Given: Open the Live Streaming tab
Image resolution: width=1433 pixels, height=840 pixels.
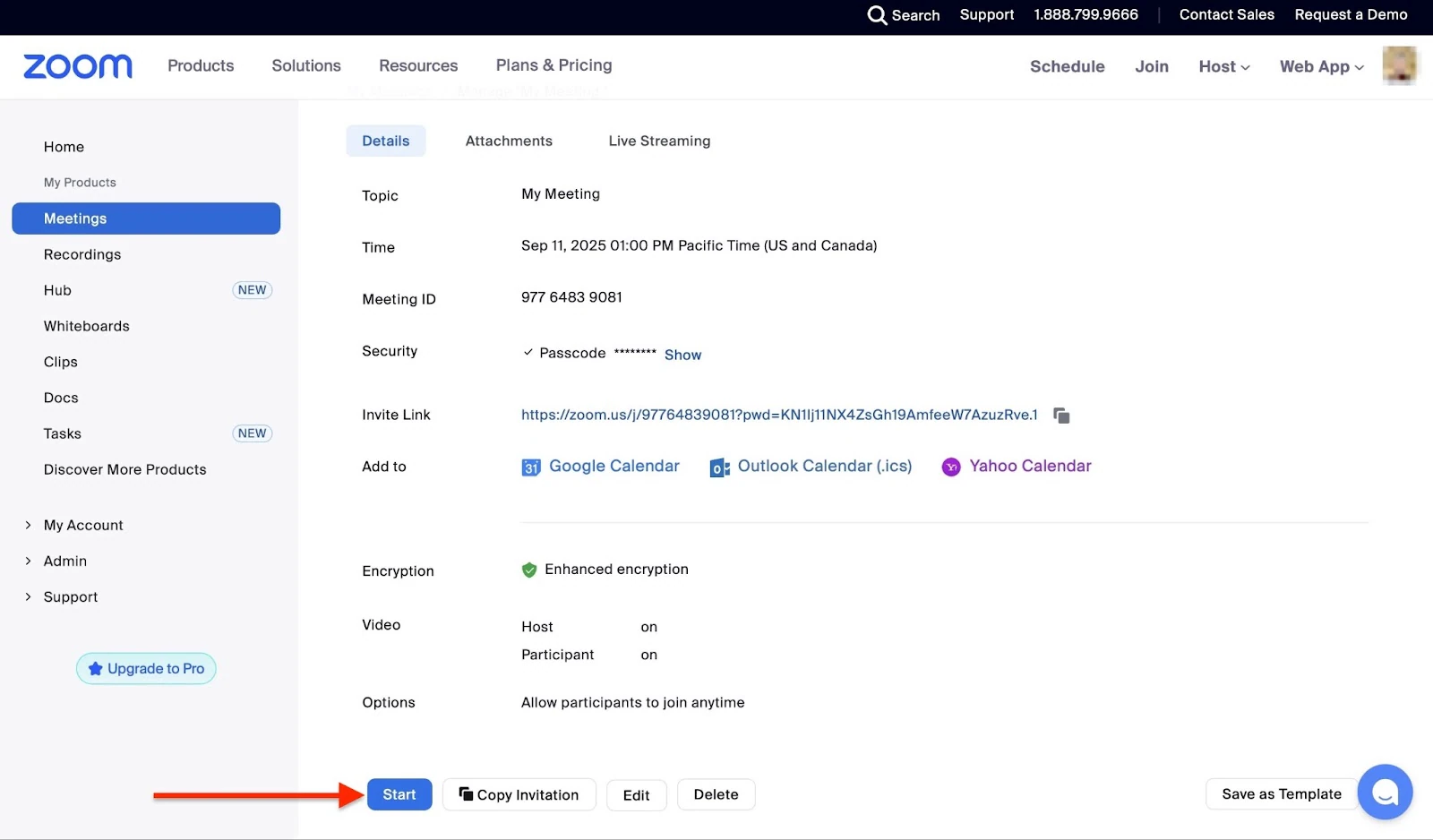Looking at the screenshot, I should click(659, 141).
